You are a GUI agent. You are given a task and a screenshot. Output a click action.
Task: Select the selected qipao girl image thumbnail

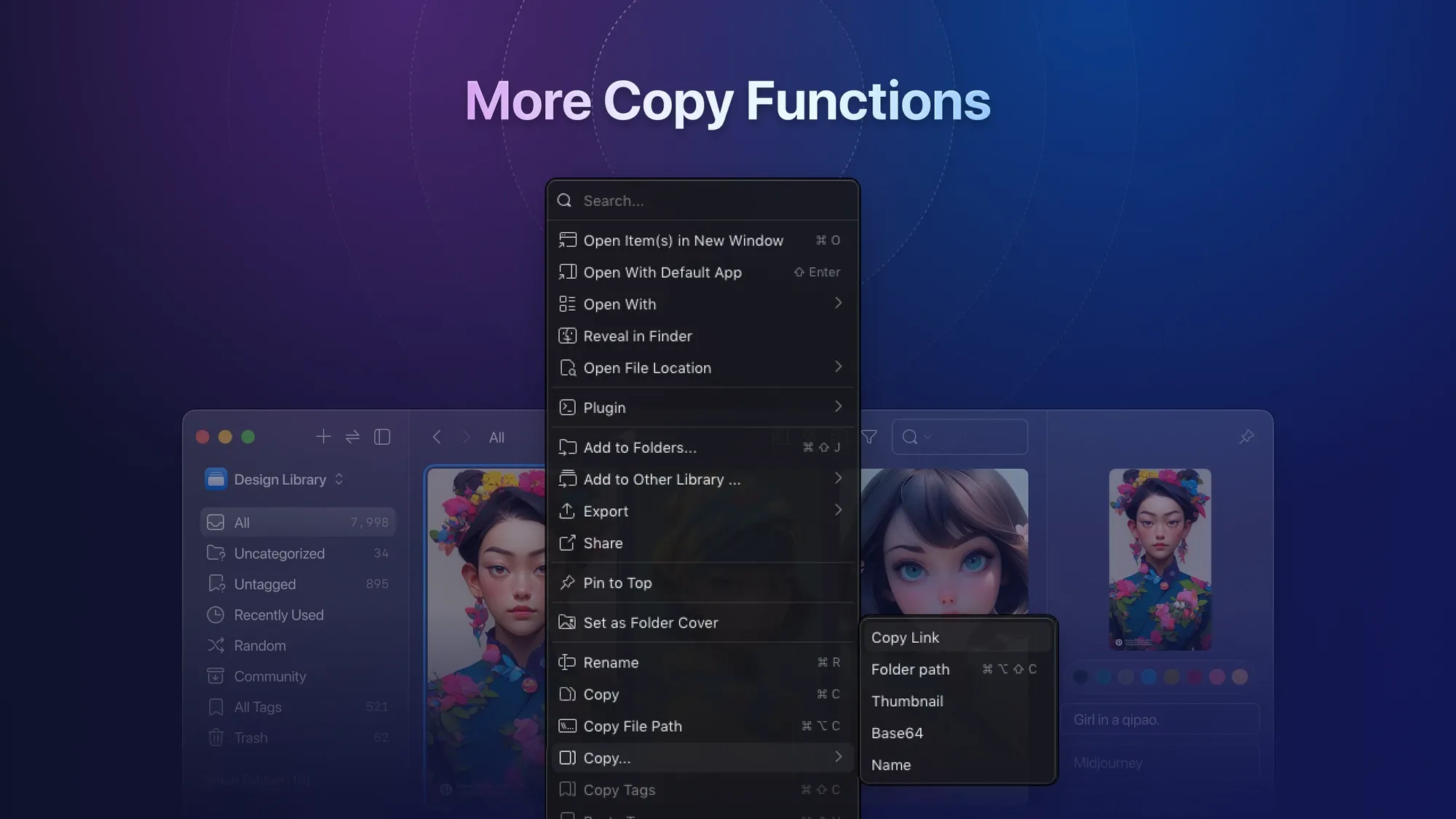[486, 633]
